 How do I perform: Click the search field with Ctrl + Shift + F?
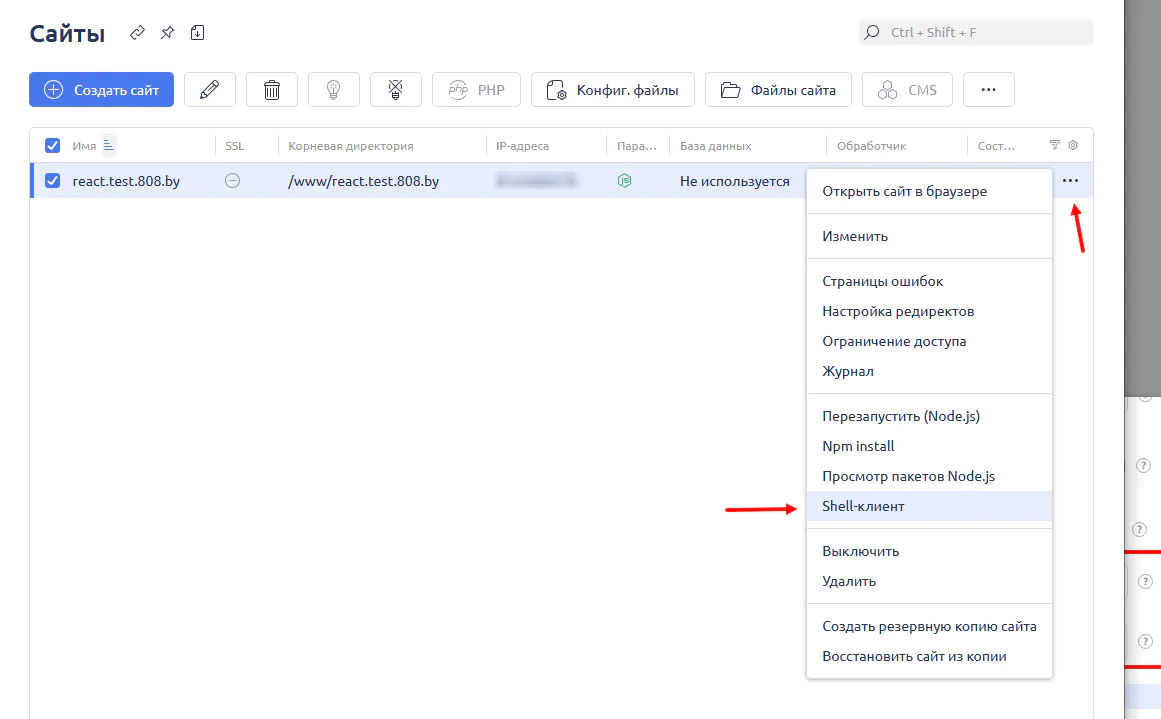click(975, 32)
